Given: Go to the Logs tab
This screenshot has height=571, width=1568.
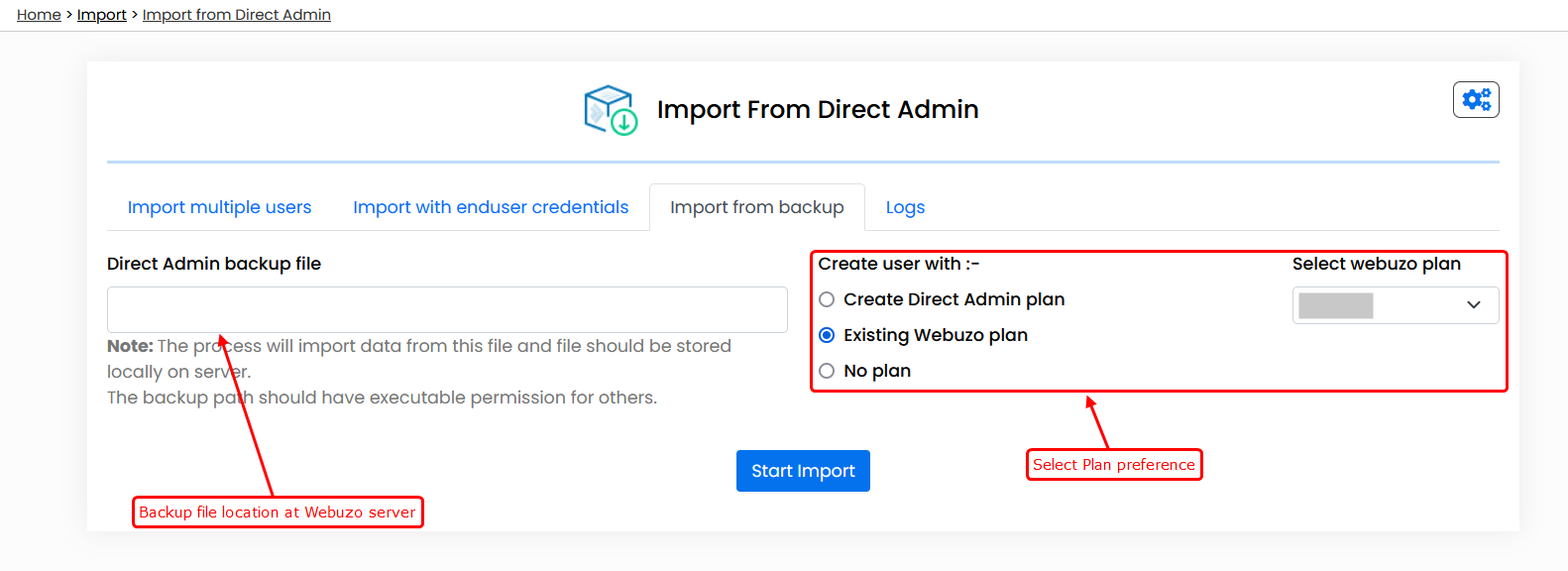Looking at the screenshot, I should pos(905,207).
